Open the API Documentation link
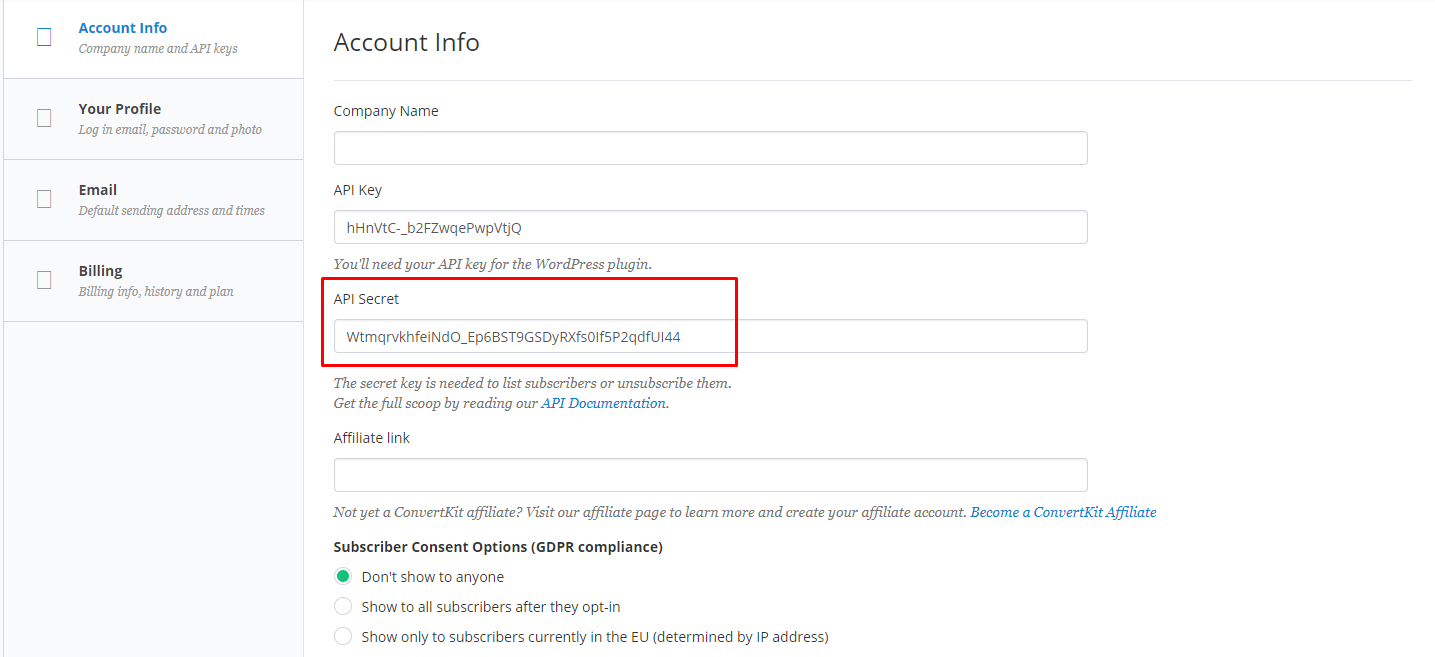 (x=604, y=403)
